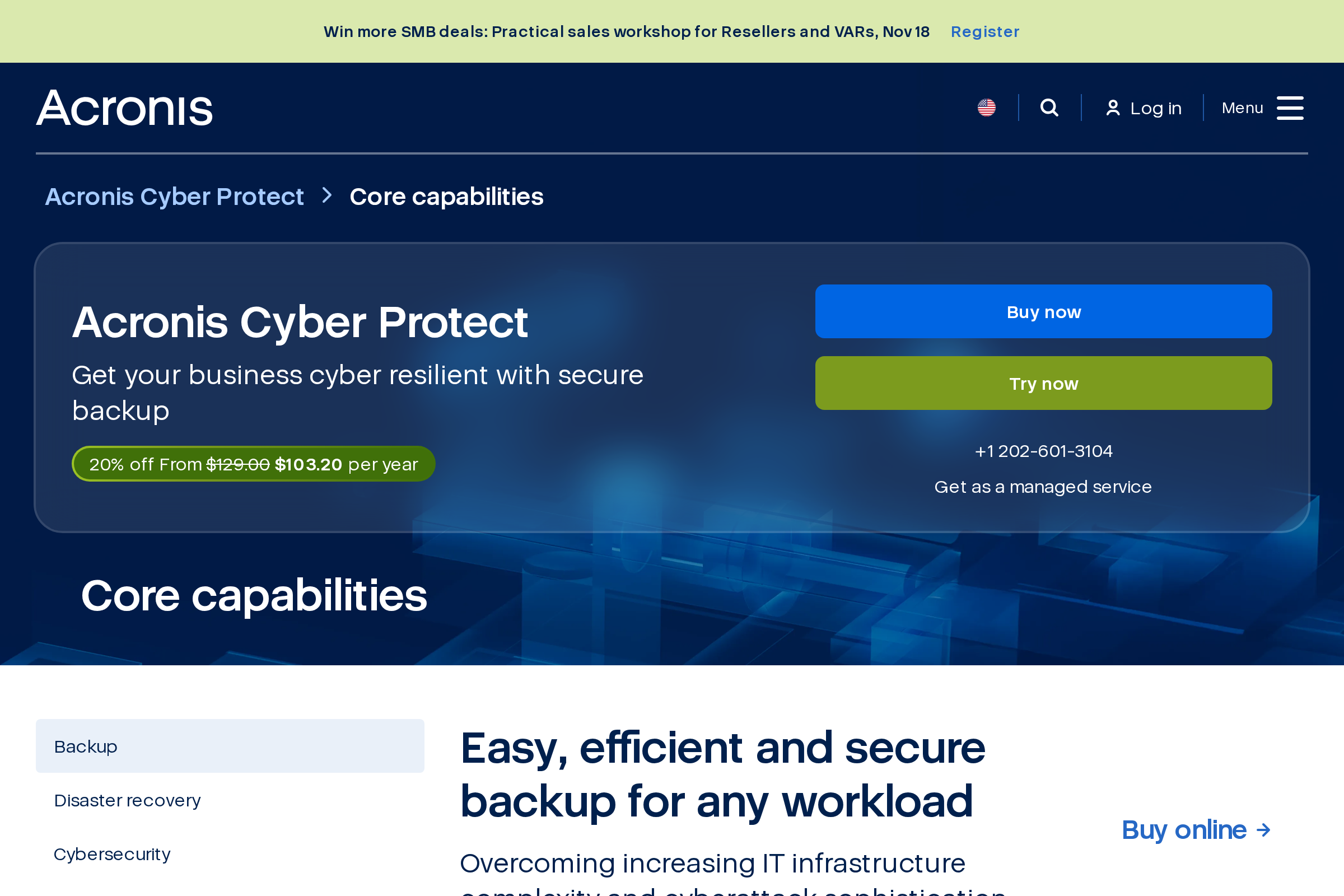This screenshot has width=1344, height=896.
Task: Open the hamburger Menu icon
Action: coord(1292,108)
